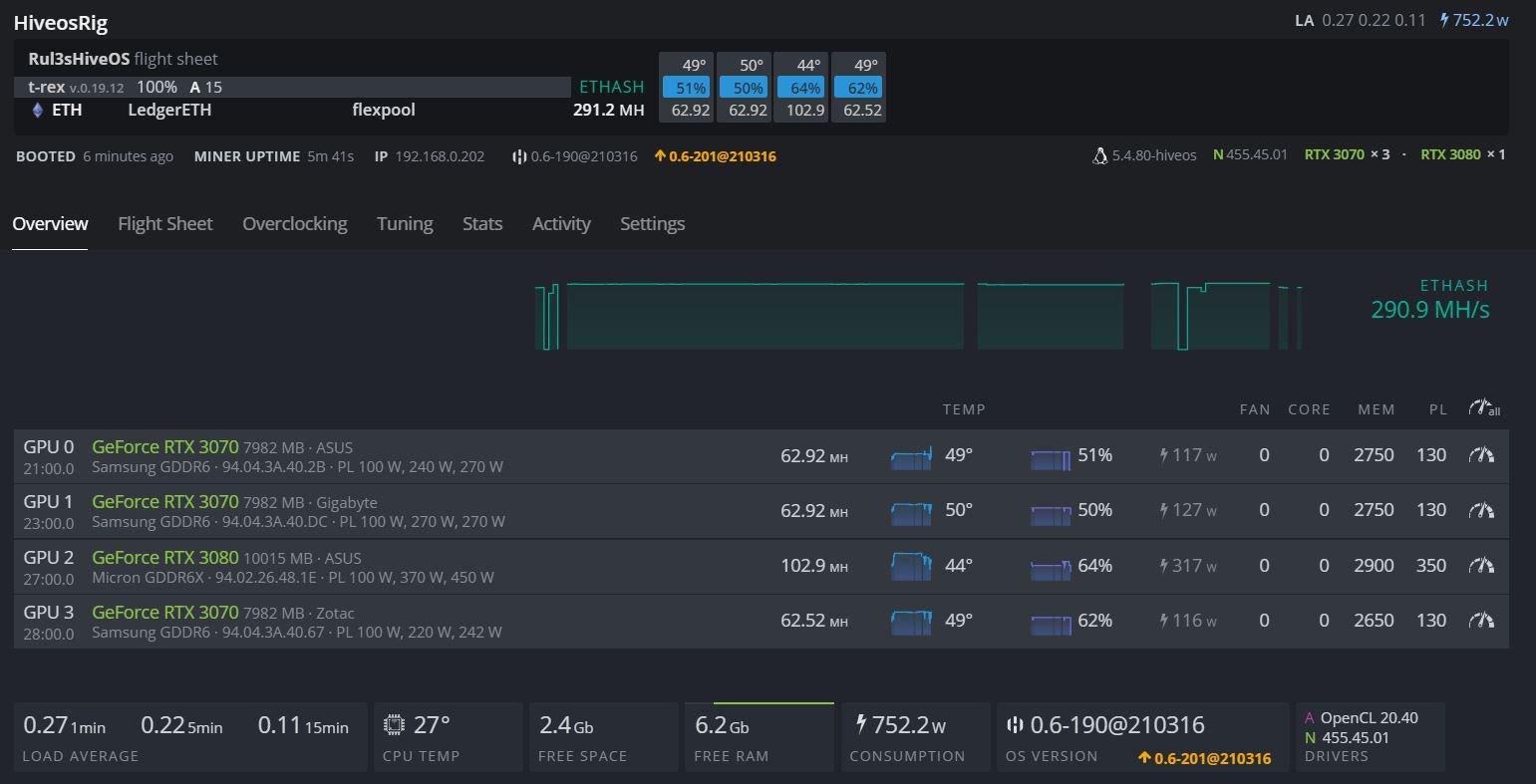Switch to the Overclocking tab

click(294, 223)
